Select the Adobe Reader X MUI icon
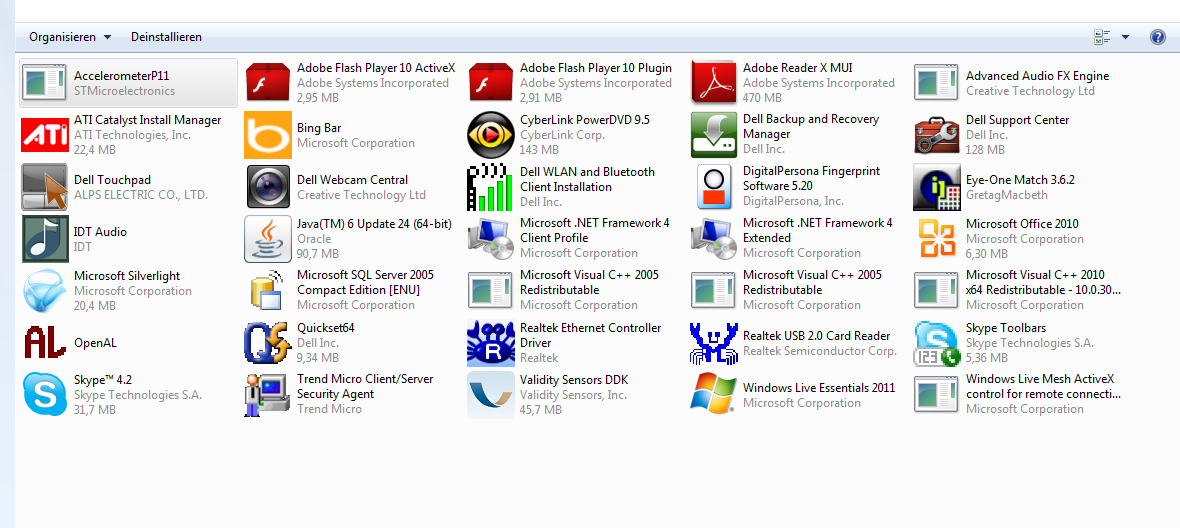1180x528 pixels. click(713, 82)
